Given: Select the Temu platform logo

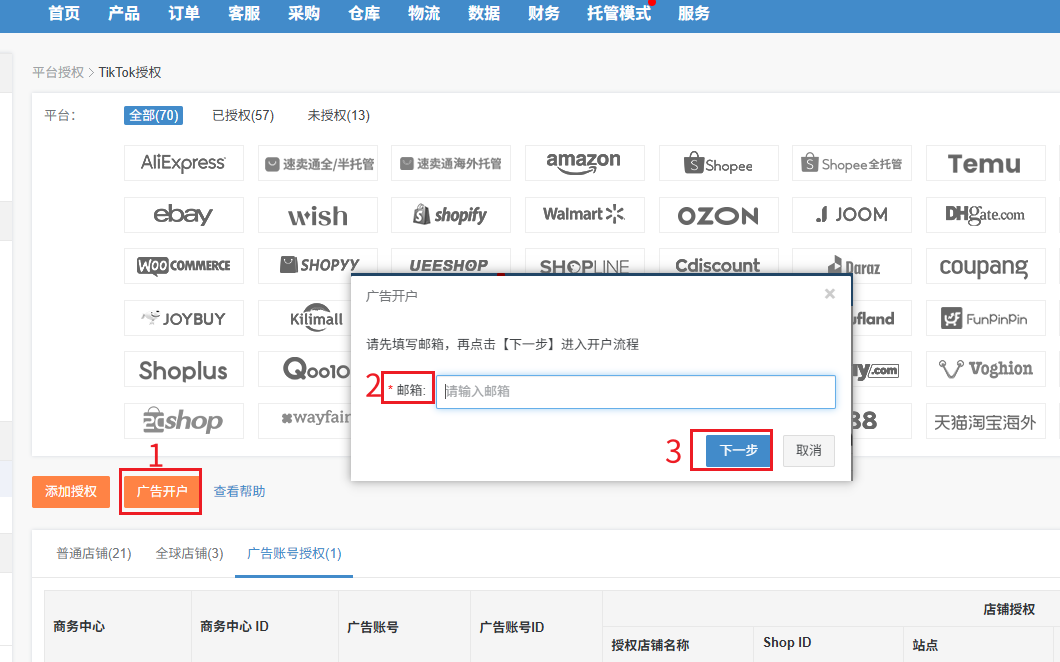Looking at the screenshot, I should point(985,163).
